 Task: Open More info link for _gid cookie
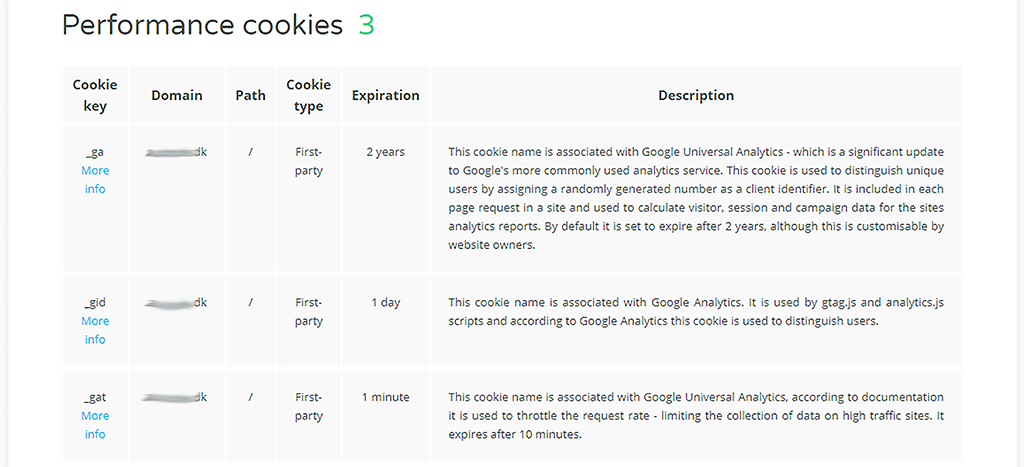point(95,330)
